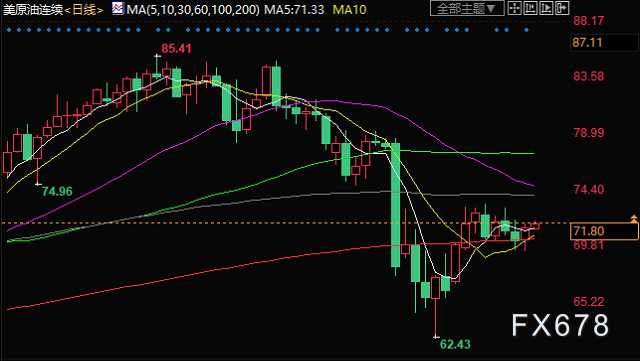
Task: Click the 78.99 axis label
Action: point(588,133)
